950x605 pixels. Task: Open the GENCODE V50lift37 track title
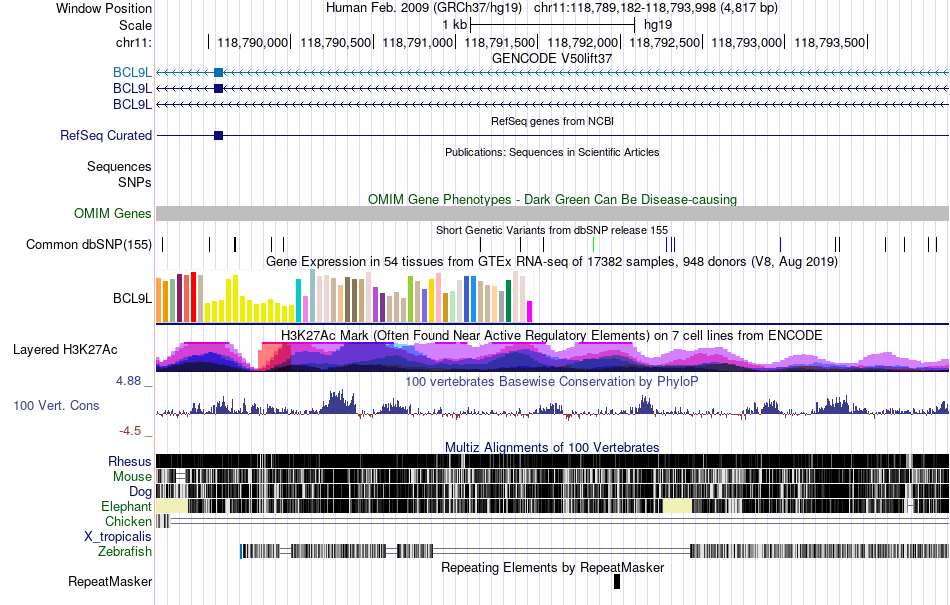551,59
